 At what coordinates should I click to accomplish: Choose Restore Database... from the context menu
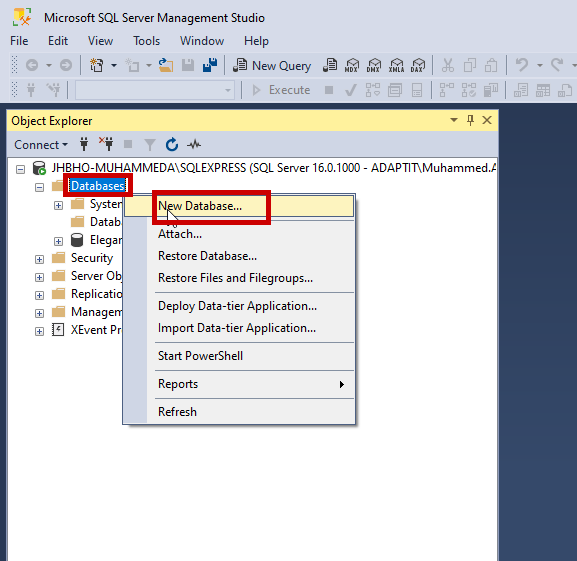239,256
